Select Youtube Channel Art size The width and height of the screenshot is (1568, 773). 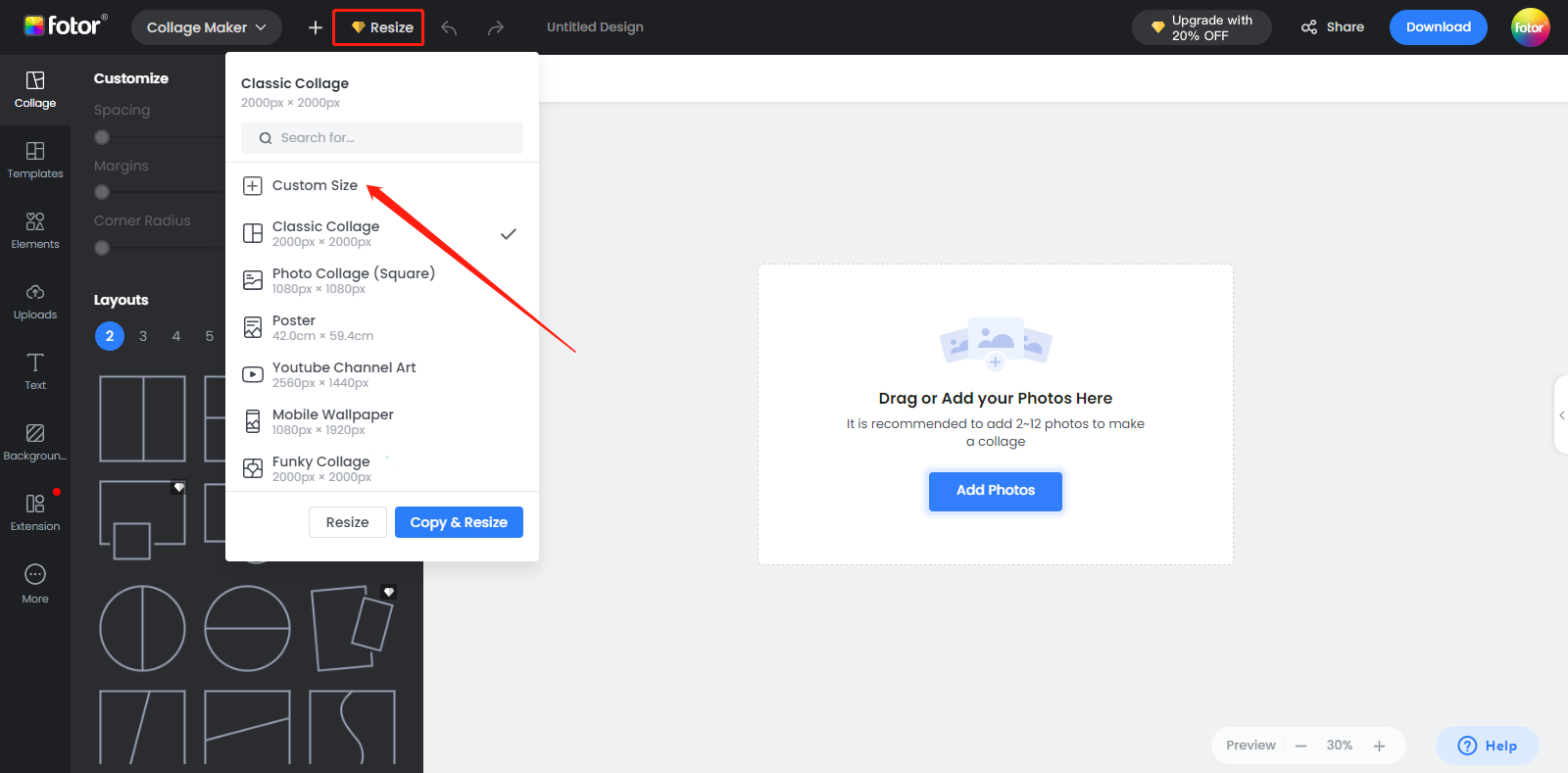(x=382, y=374)
